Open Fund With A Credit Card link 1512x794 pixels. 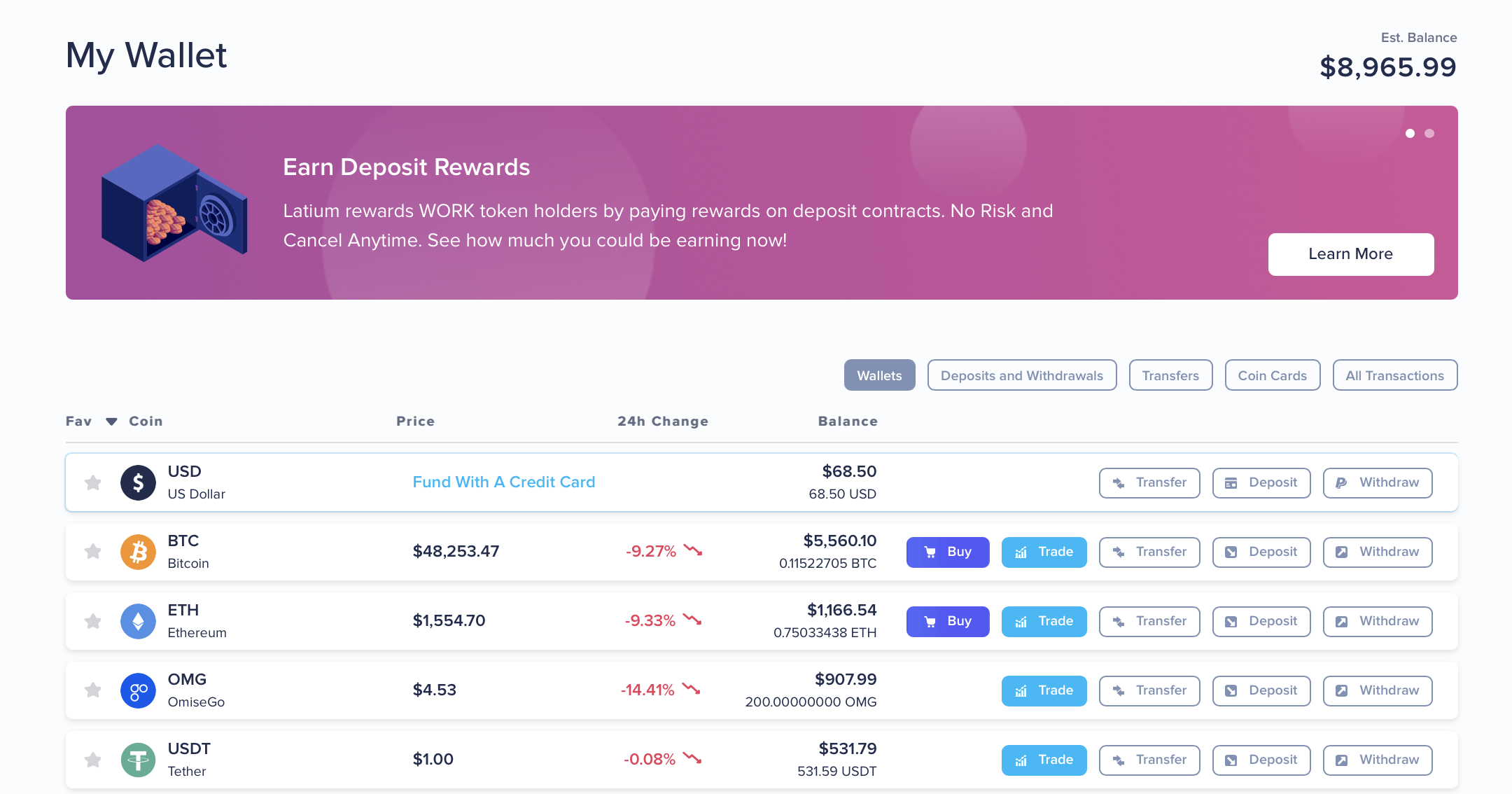click(x=503, y=482)
